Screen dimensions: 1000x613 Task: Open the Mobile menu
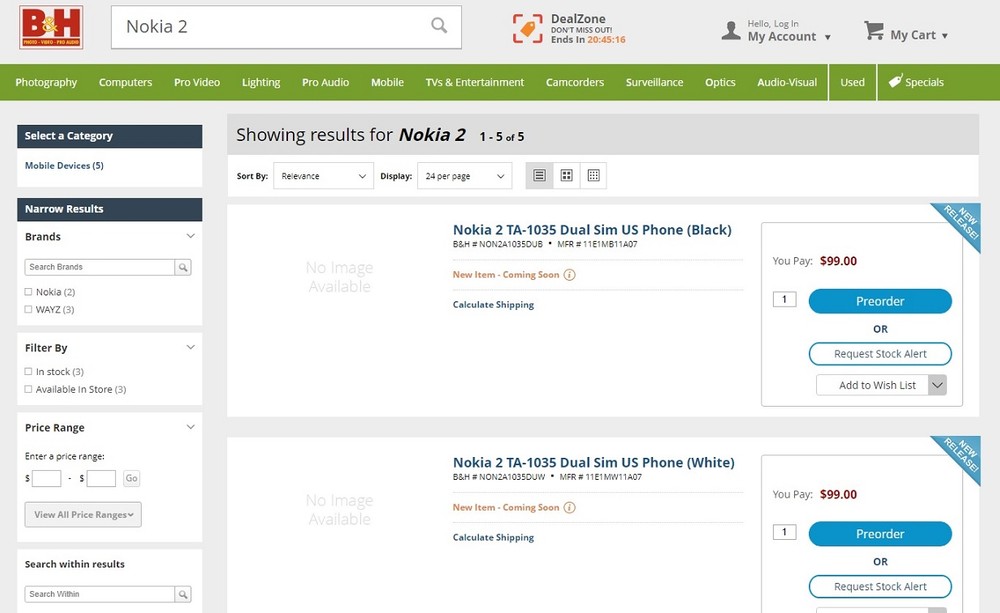coord(387,82)
